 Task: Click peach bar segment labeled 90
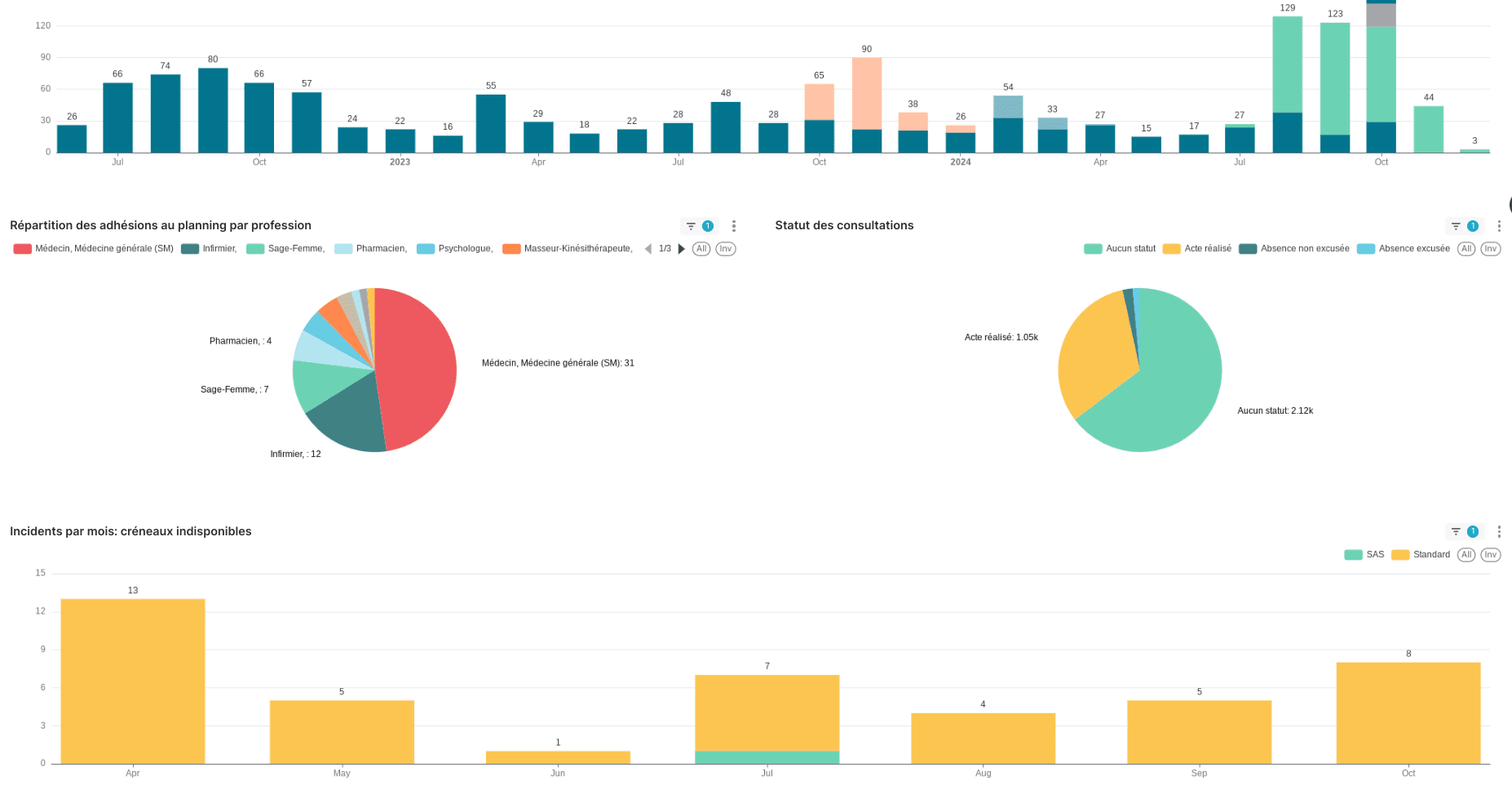pos(867,93)
